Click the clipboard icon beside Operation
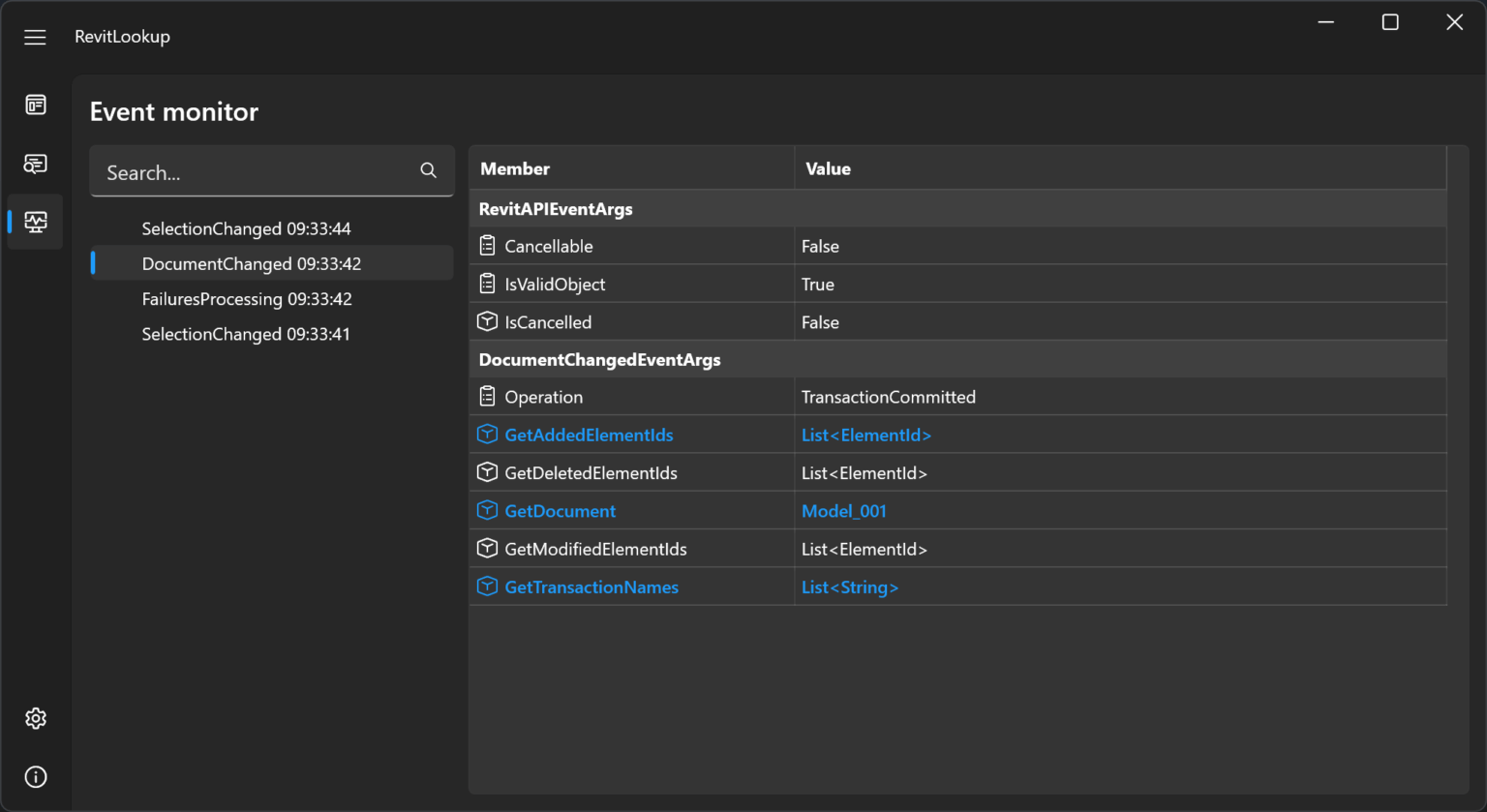The image size is (1487, 812). tap(487, 397)
